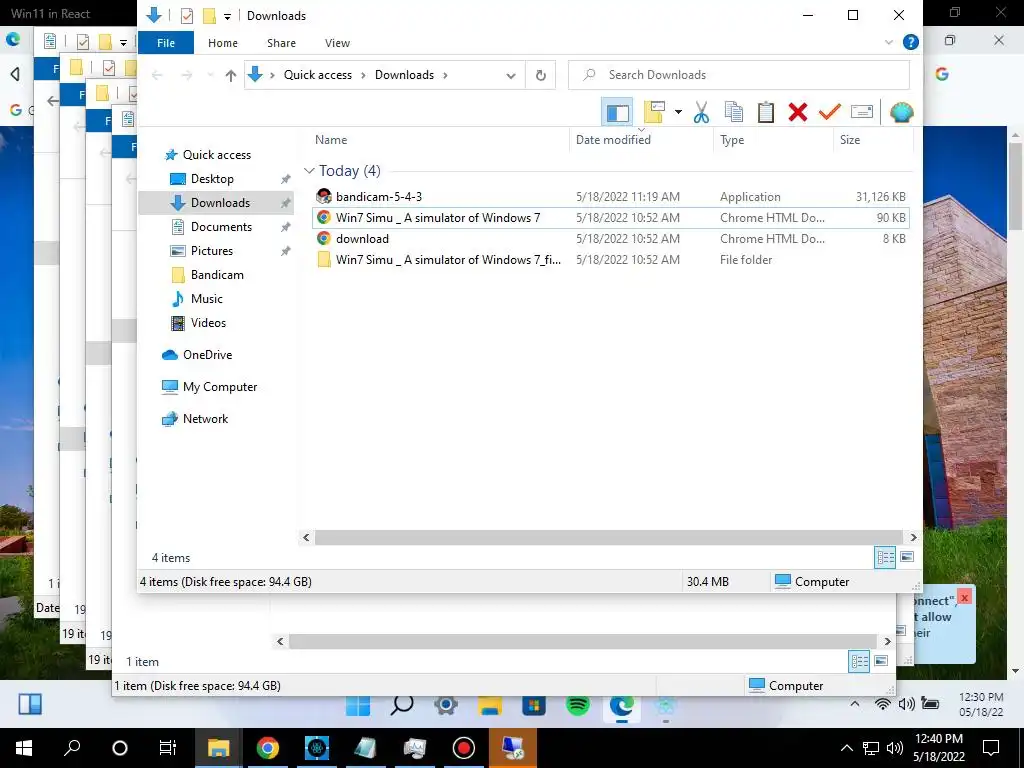Screen dimensions: 1024x768
Task: Select Quick access in navigation pane
Action: [x=217, y=155]
